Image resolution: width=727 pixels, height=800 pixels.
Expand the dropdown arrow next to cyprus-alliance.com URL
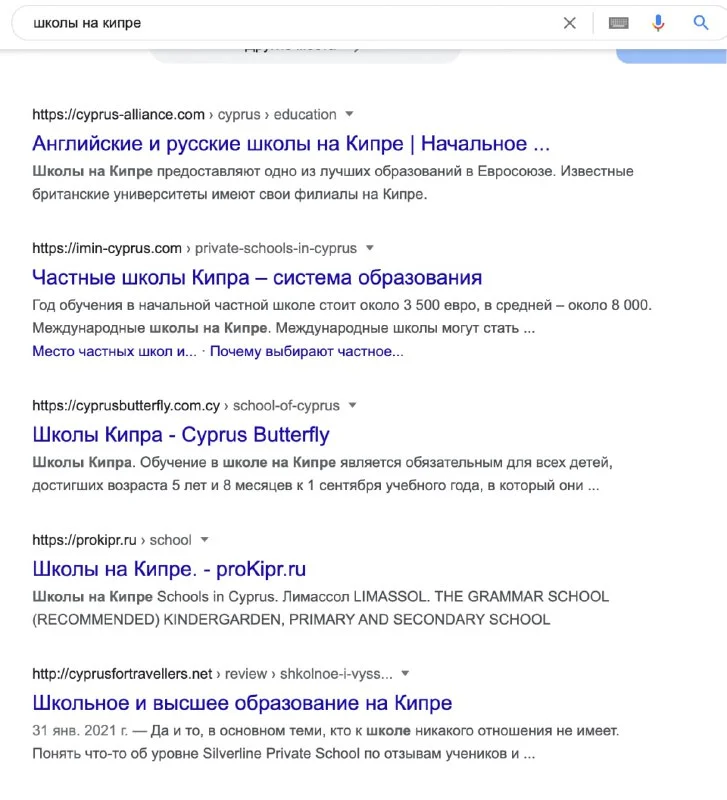tap(350, 114)
